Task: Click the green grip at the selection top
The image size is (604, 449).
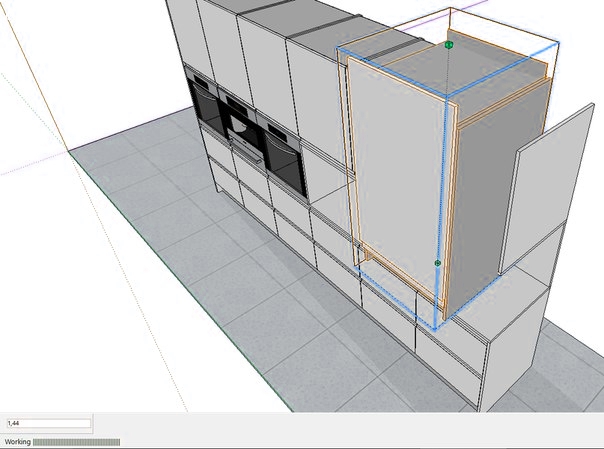Action: tap(448, 45)
